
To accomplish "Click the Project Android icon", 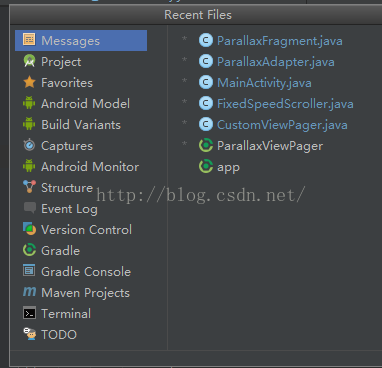I will [x=29, y=61].
